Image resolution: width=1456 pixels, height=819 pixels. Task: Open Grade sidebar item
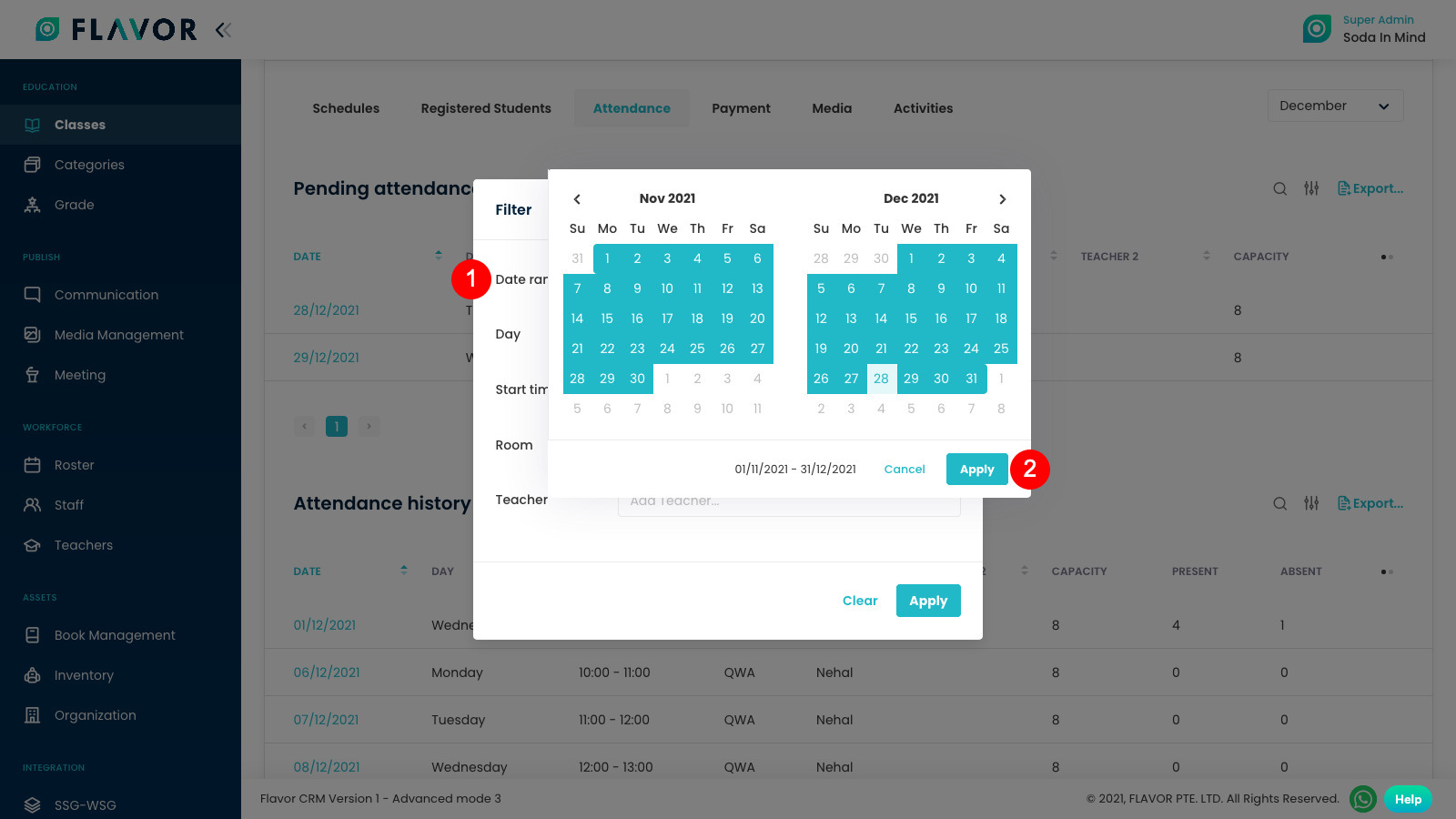point(120,205)
